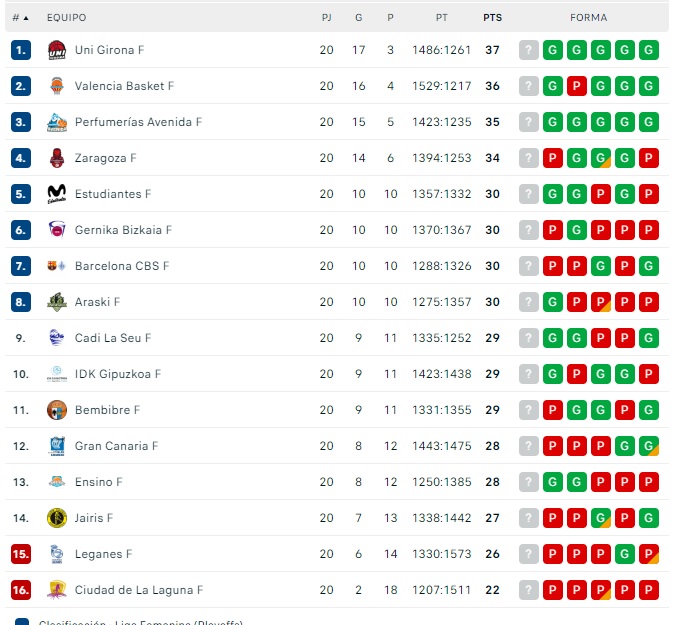Click the Zaragoza F team crest
Screen dimensions: 673x625
pos(57,158)
